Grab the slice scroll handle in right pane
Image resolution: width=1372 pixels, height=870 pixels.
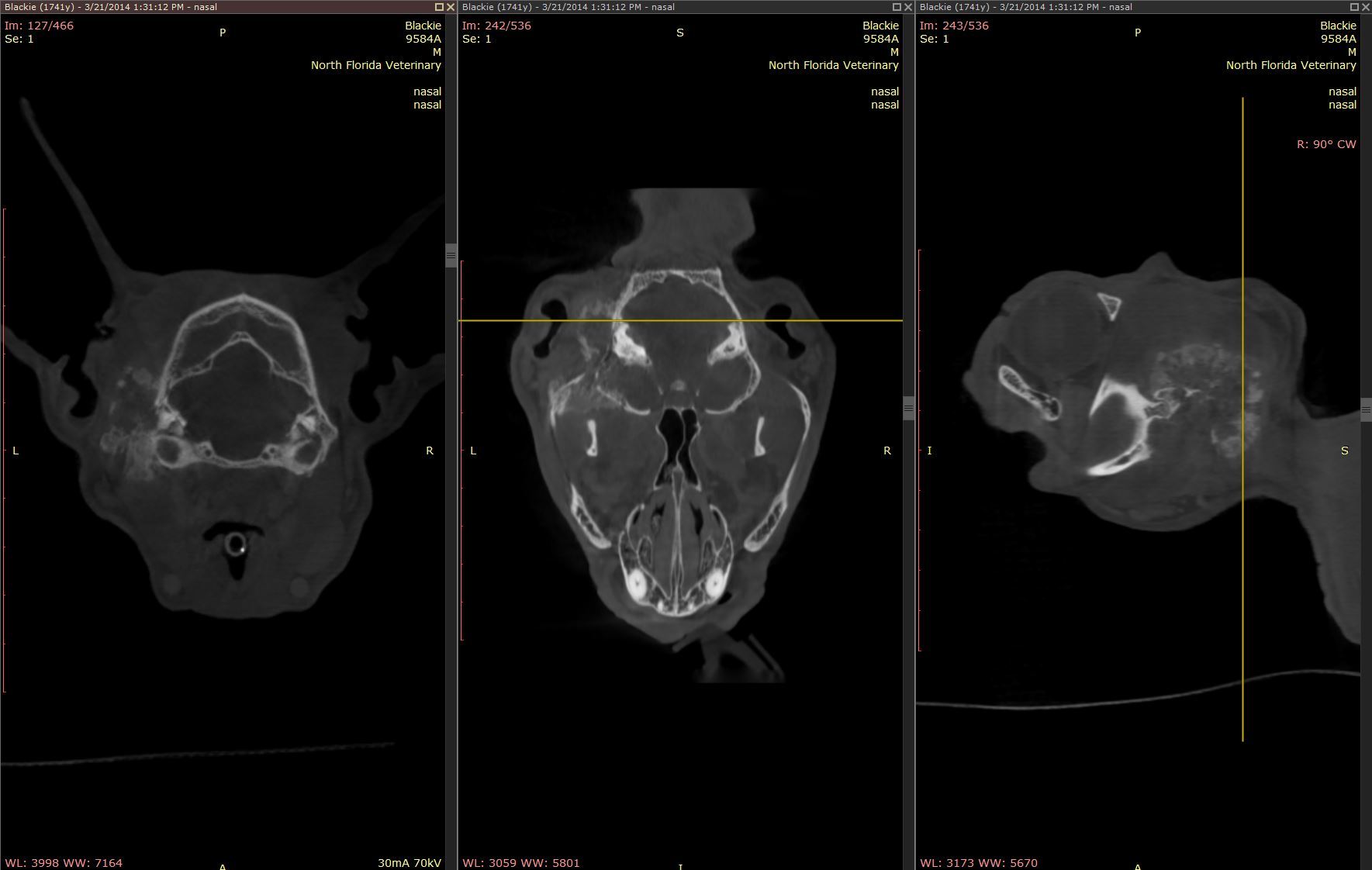1367,409
